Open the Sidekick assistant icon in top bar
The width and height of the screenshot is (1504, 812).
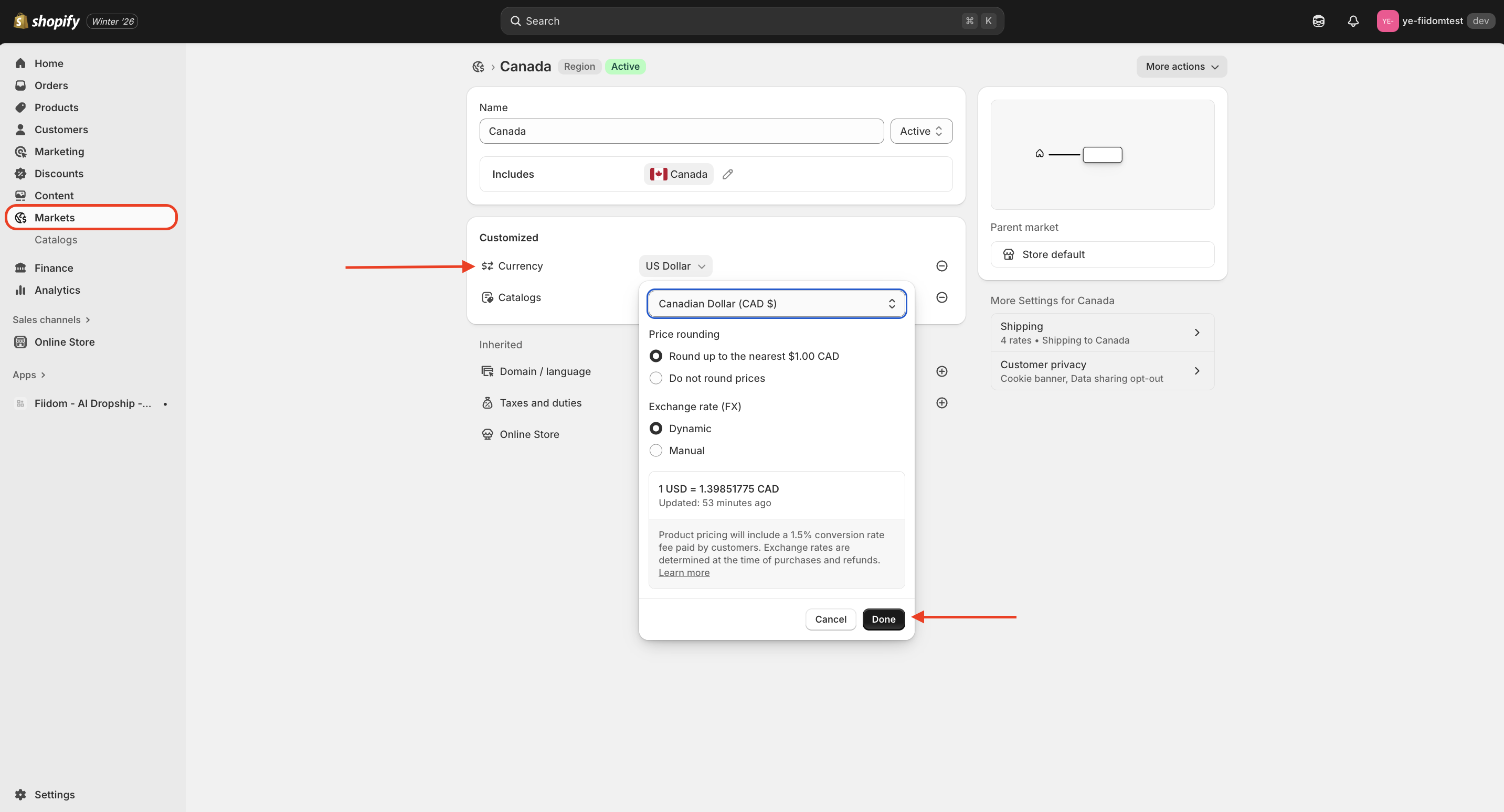tap(1318, 21)
